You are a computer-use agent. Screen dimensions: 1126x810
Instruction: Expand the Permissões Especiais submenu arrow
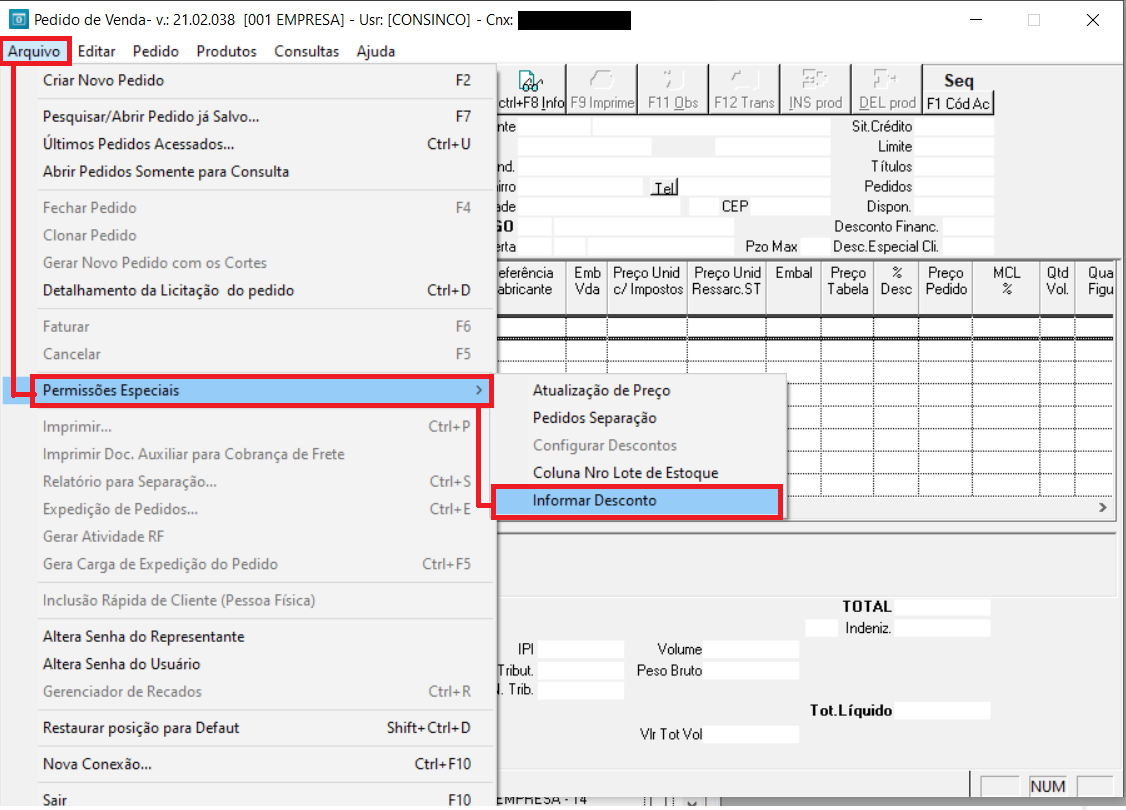pos(478,390)
